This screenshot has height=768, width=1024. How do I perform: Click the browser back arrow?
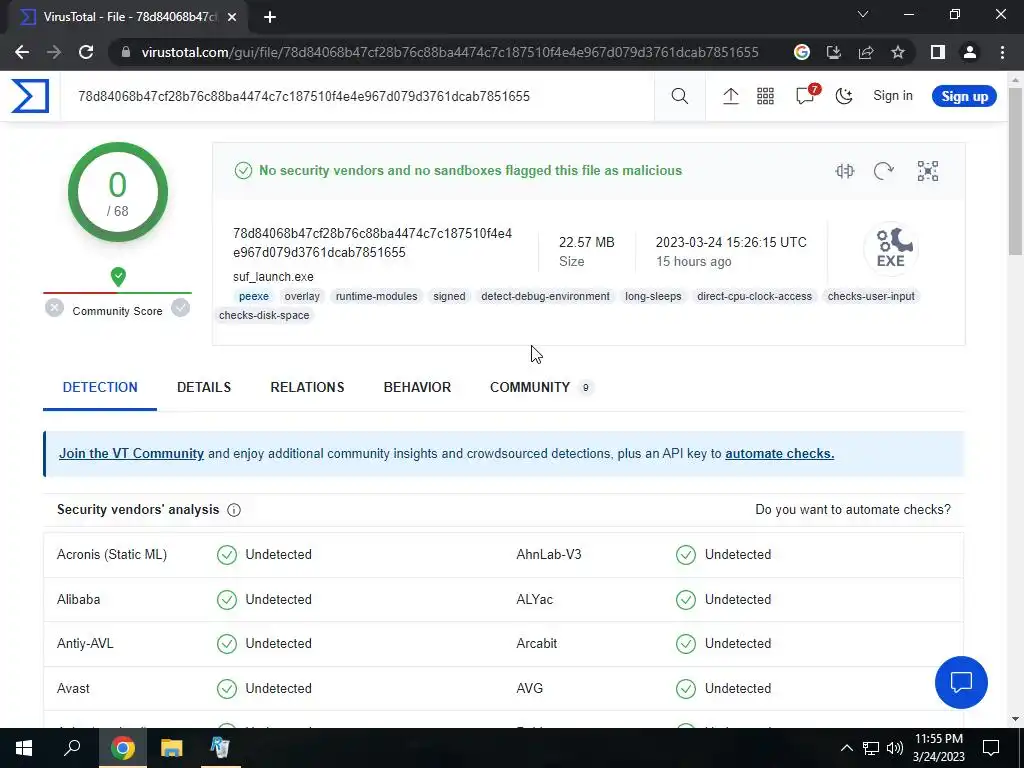[22, 52]
